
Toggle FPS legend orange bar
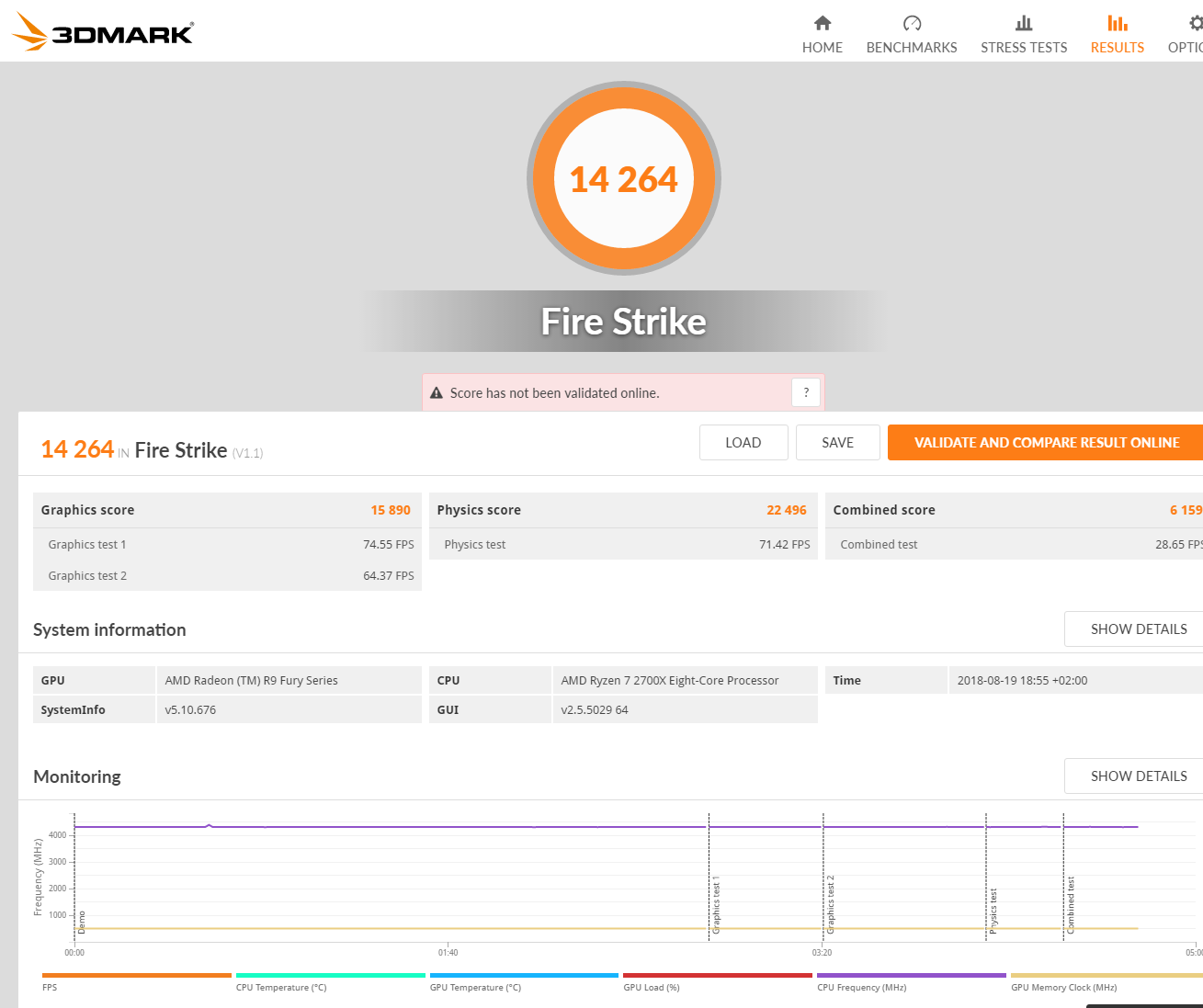click(x=137, y=976)
